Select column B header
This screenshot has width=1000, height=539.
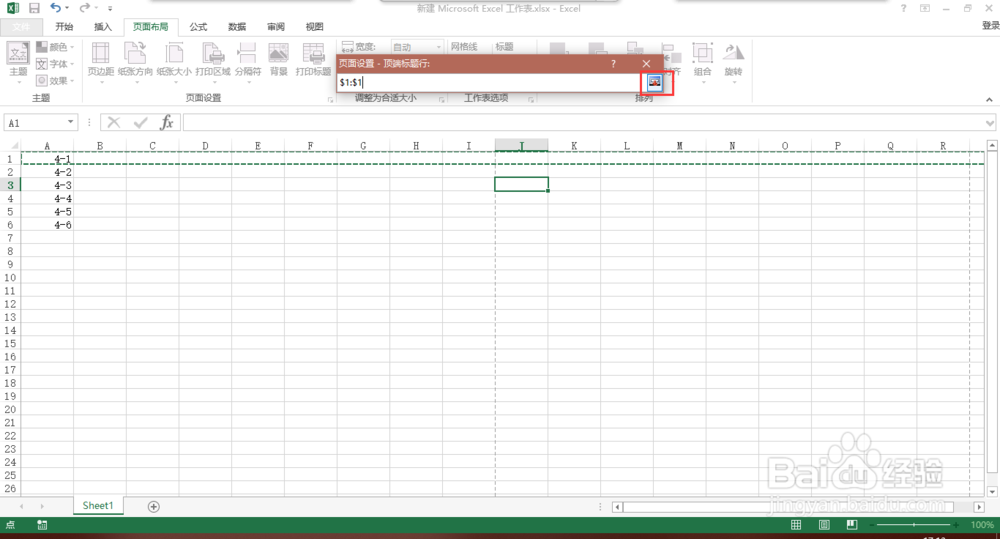99,146
